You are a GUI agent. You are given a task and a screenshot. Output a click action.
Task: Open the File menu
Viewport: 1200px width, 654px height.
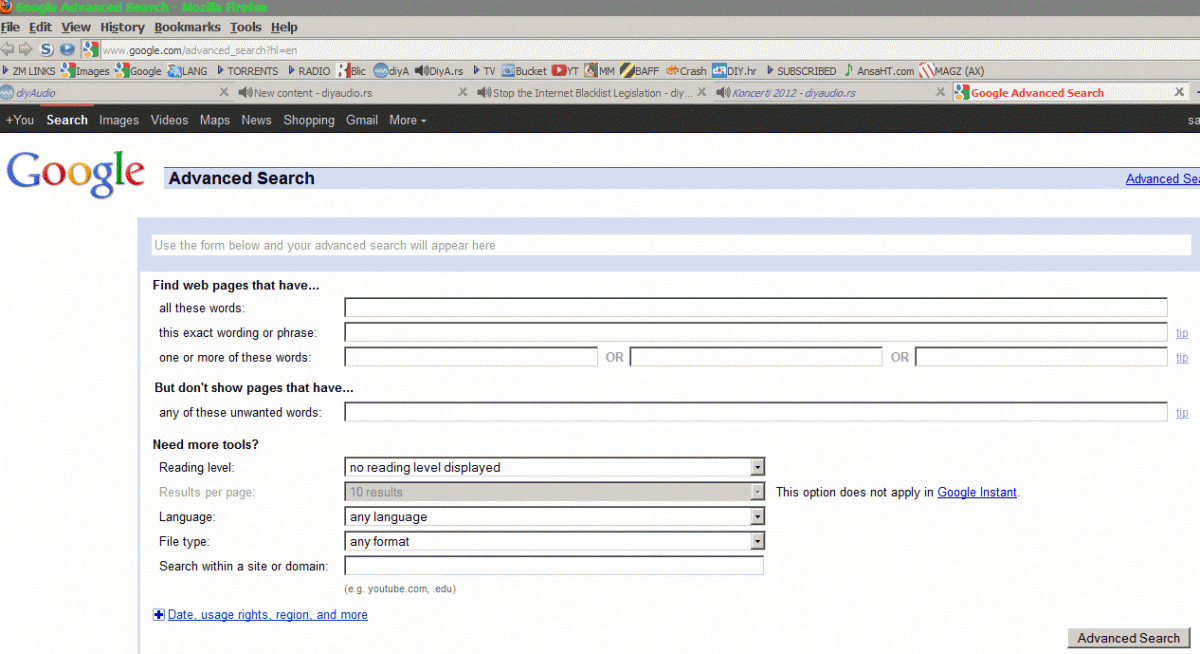click(11, 27)
